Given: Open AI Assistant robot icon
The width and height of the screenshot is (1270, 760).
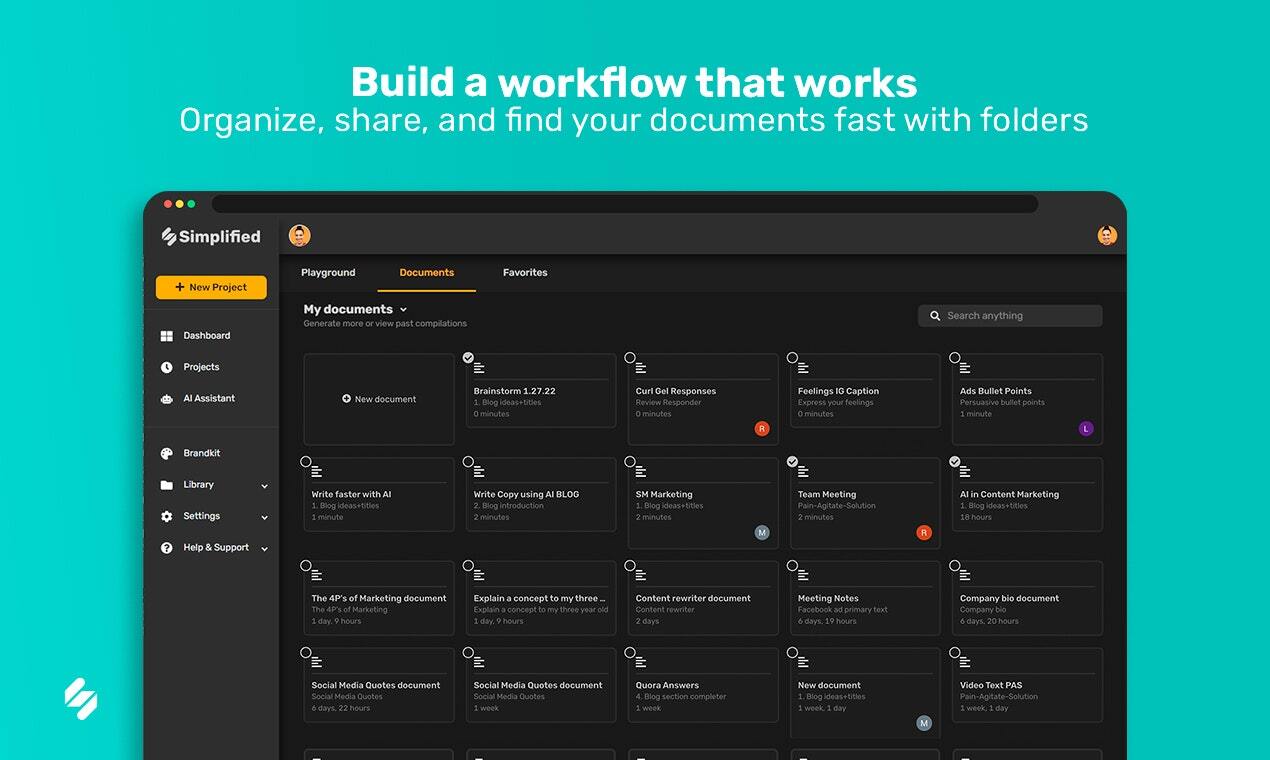Looking at the screenshot, I should click(167, 398).
